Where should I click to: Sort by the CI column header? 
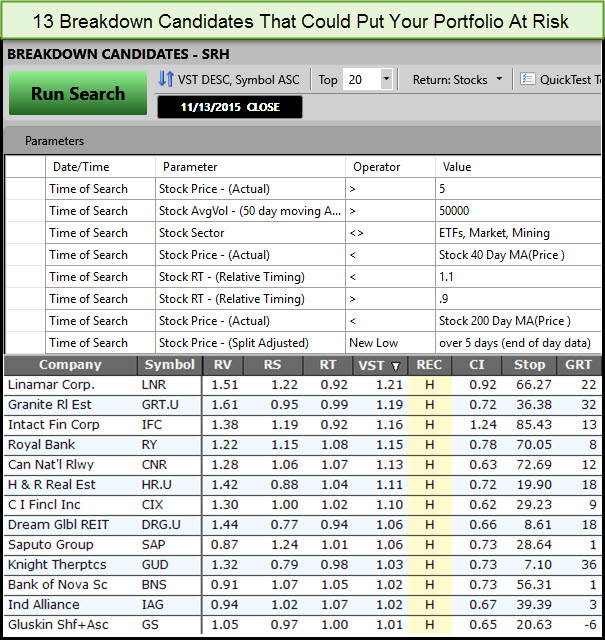coord(477,365)
